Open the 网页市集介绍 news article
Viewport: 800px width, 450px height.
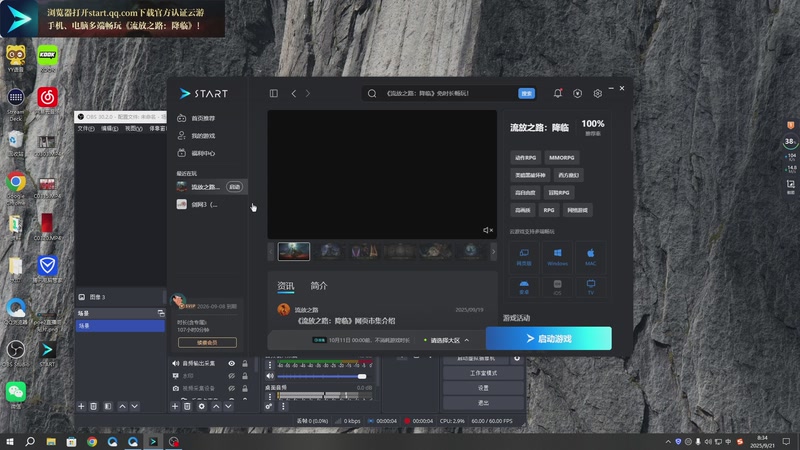pos(346,321)
